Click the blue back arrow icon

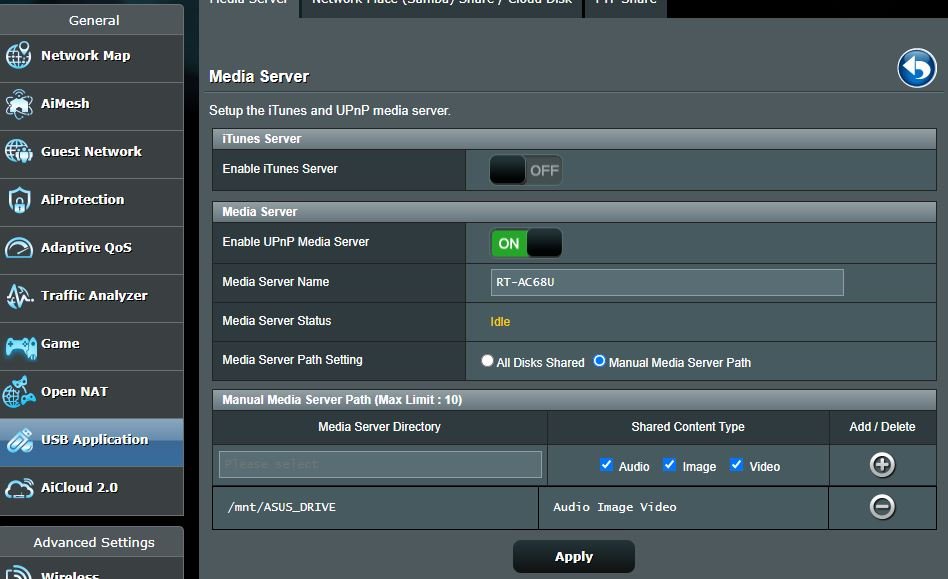917,68
